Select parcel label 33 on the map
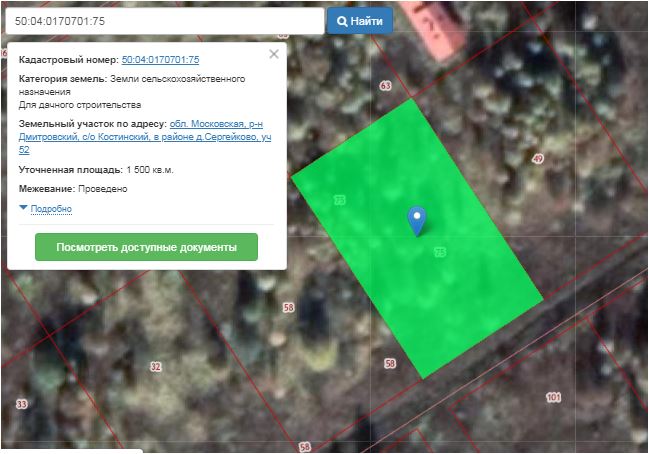 (22, 404)
